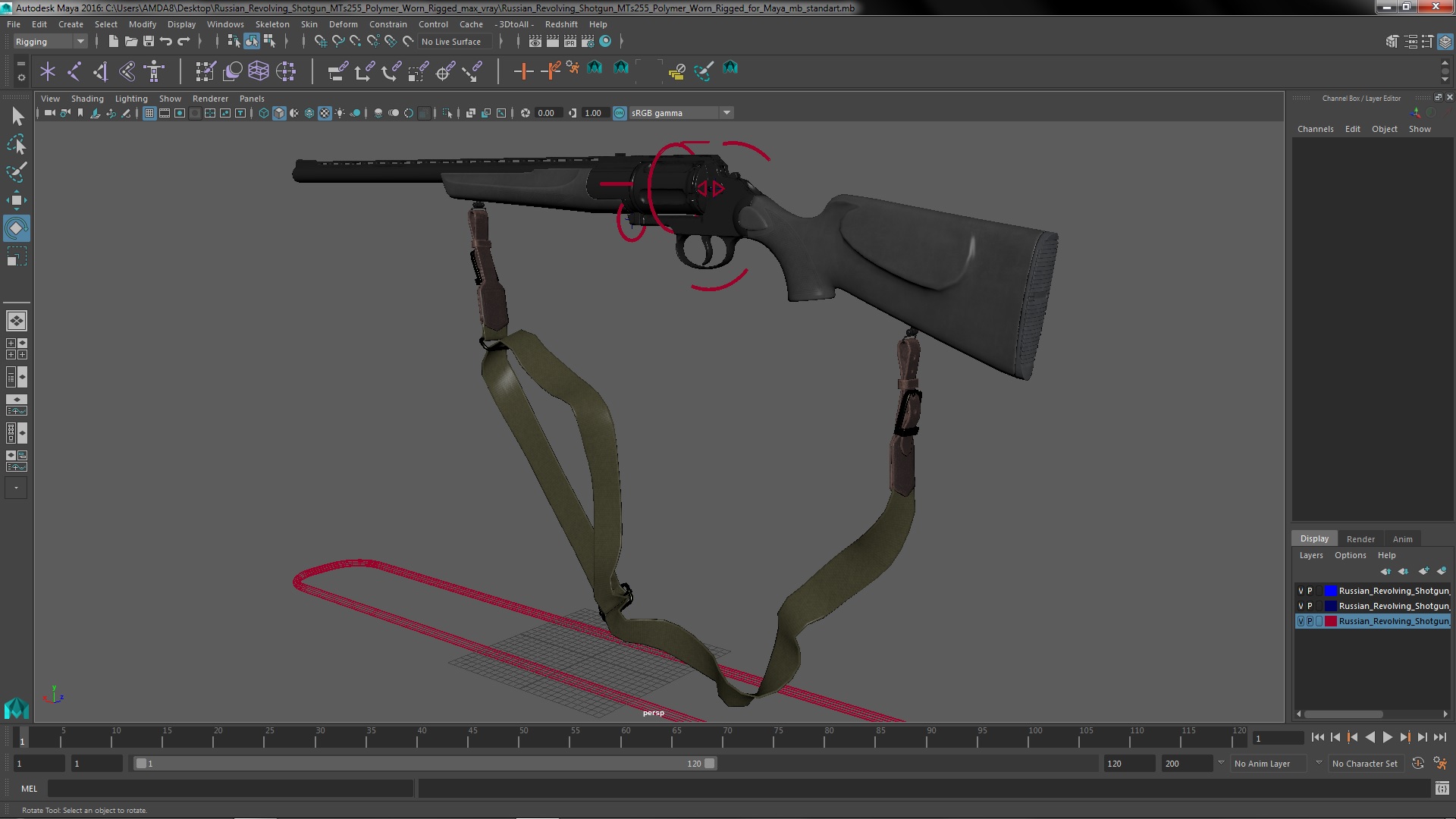Click the bright blue layer color swatch
The width and height of the screenshot is (1456, 819).
1330,591
